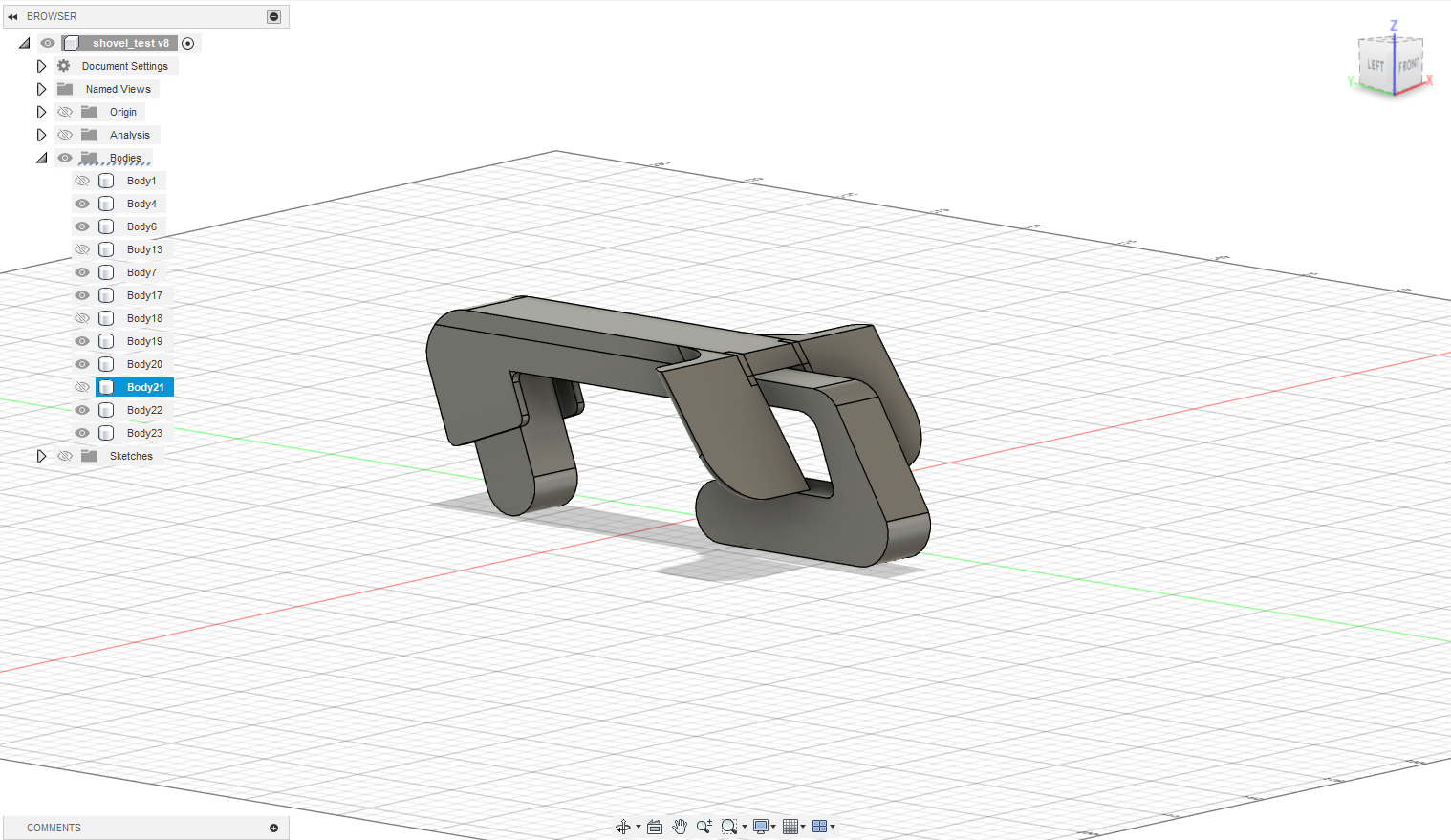
Task: Select the Pan hand tool
Action: coord(680,827)
